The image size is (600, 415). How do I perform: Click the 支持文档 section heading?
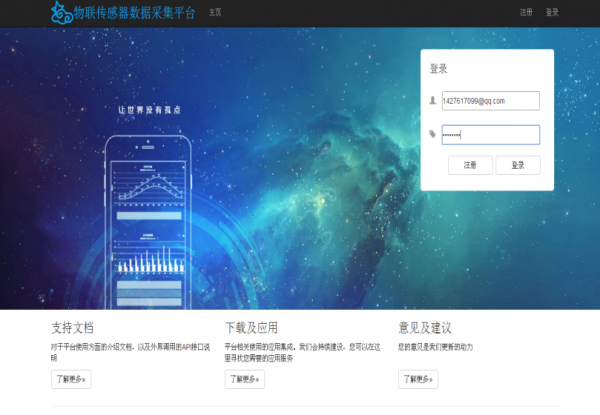point(72,327)
